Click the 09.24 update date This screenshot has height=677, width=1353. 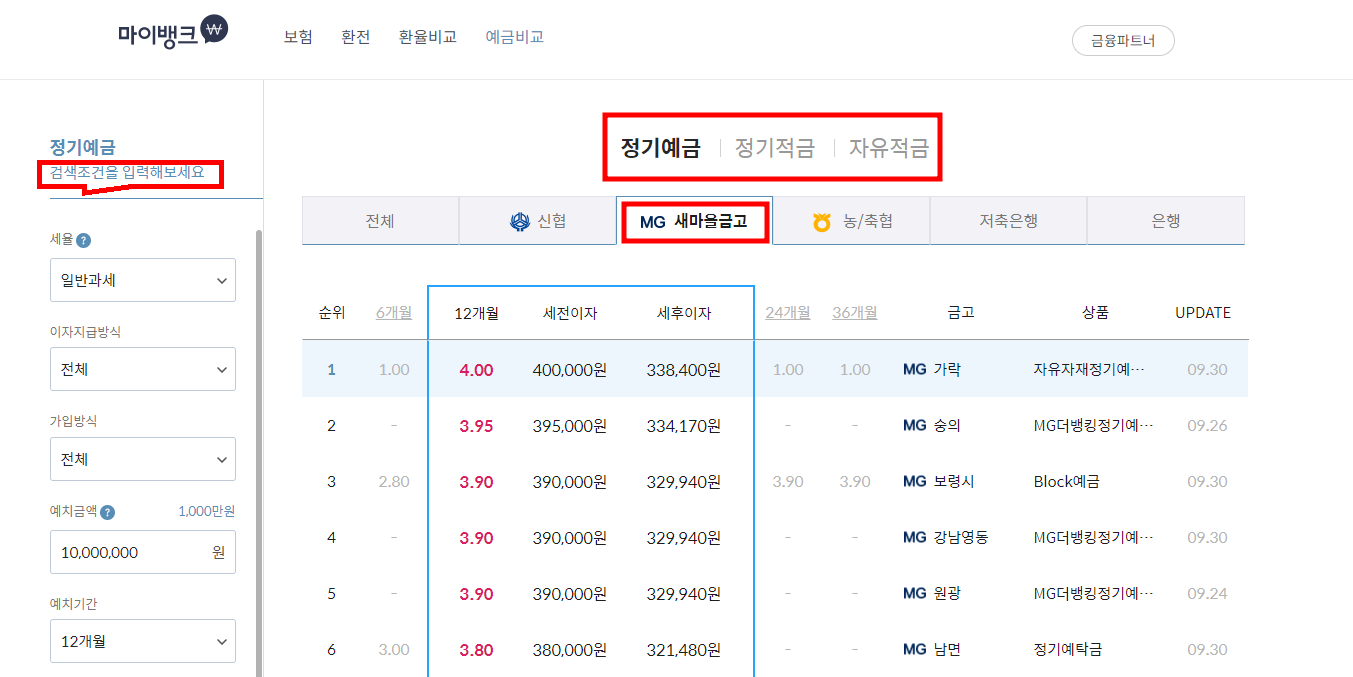coord(1207,593)
